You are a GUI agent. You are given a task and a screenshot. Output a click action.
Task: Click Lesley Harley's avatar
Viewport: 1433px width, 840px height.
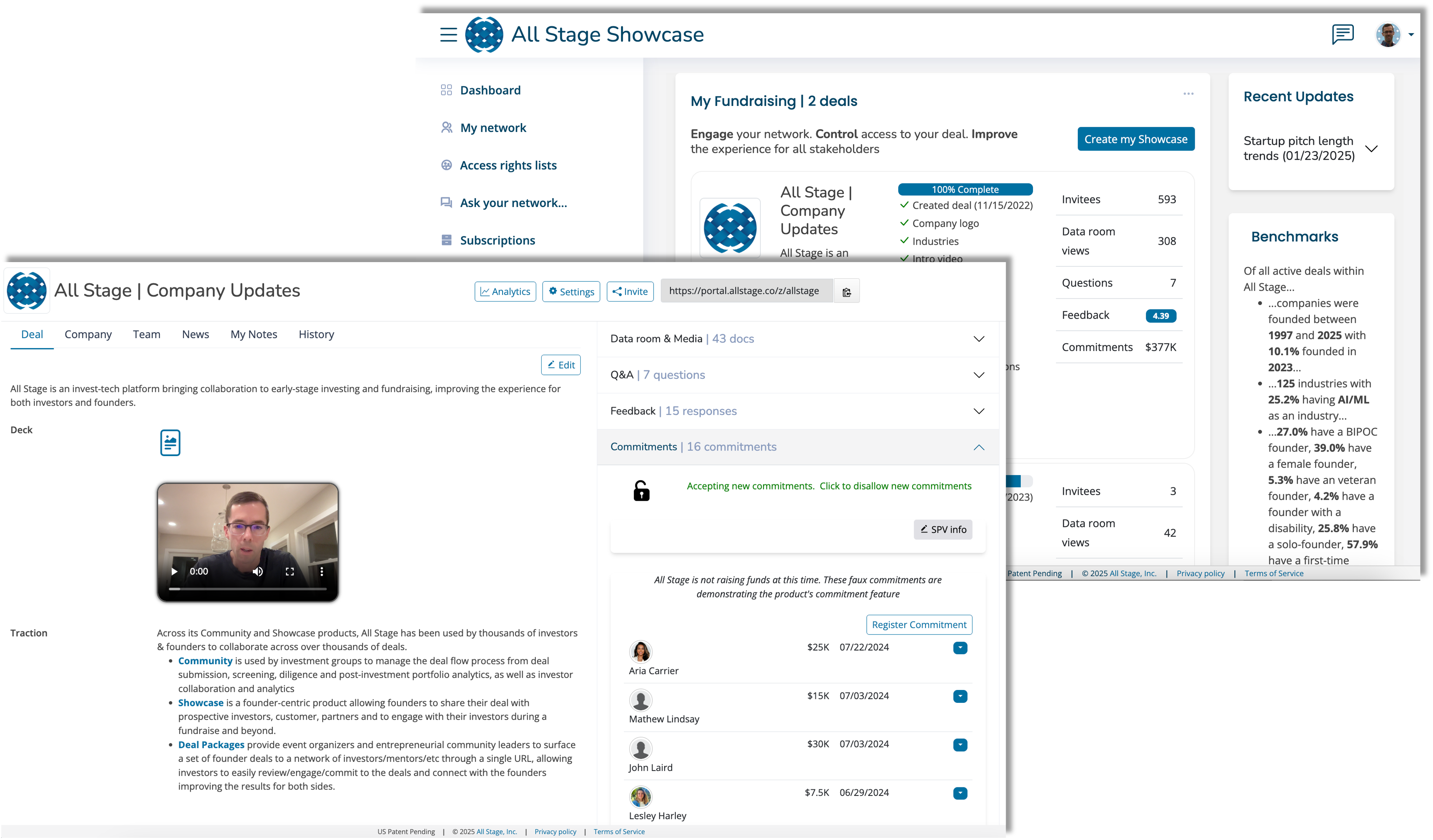640,797
